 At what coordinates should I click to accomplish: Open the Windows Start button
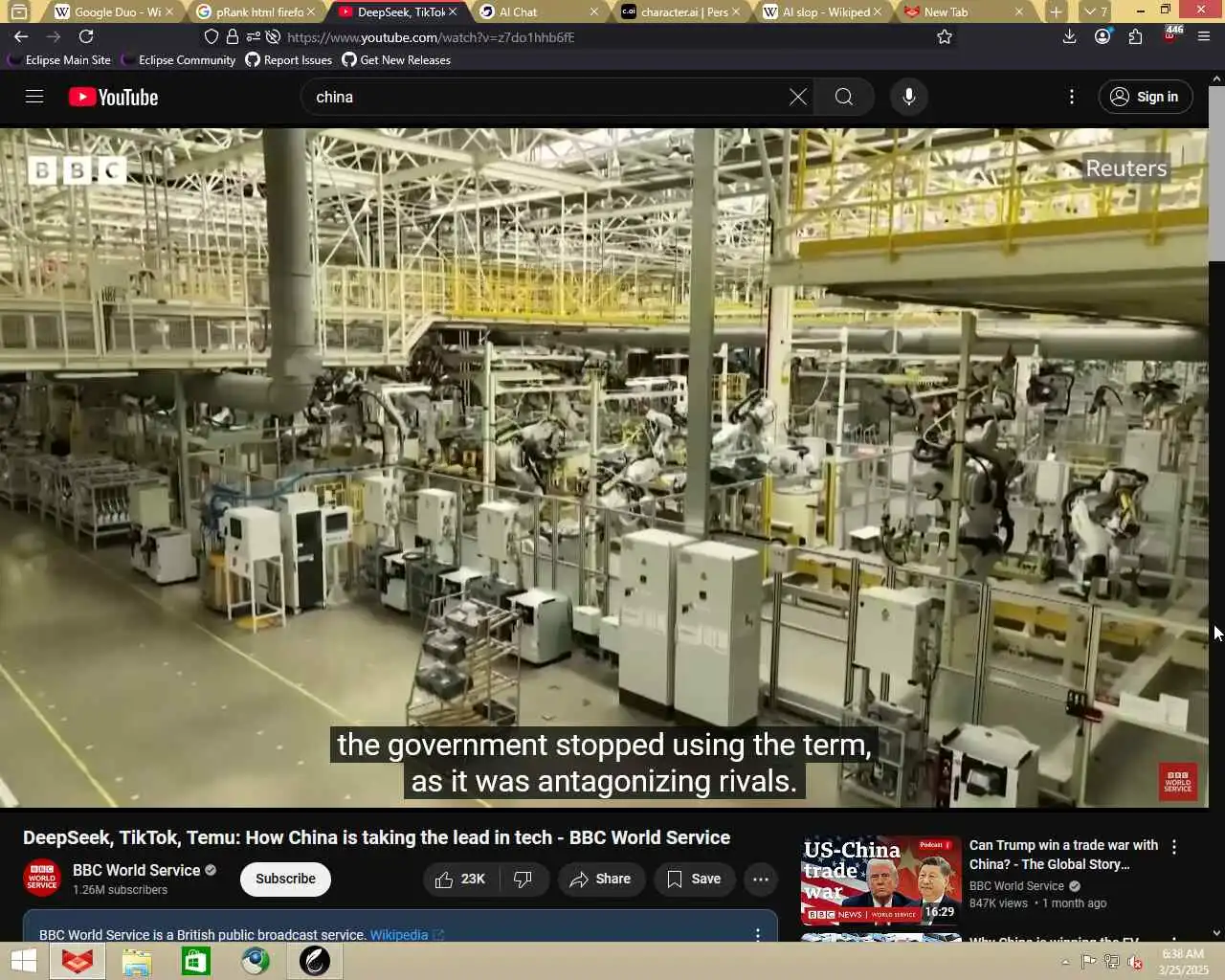(x=23, y=961)
